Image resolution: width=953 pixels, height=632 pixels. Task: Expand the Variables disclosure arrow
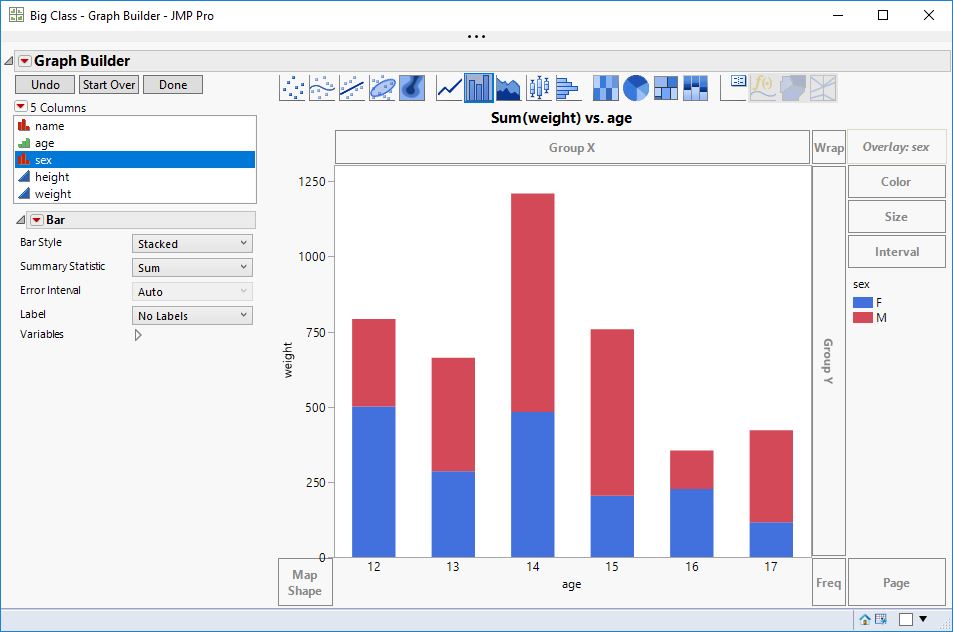click(x=138, y=335)
